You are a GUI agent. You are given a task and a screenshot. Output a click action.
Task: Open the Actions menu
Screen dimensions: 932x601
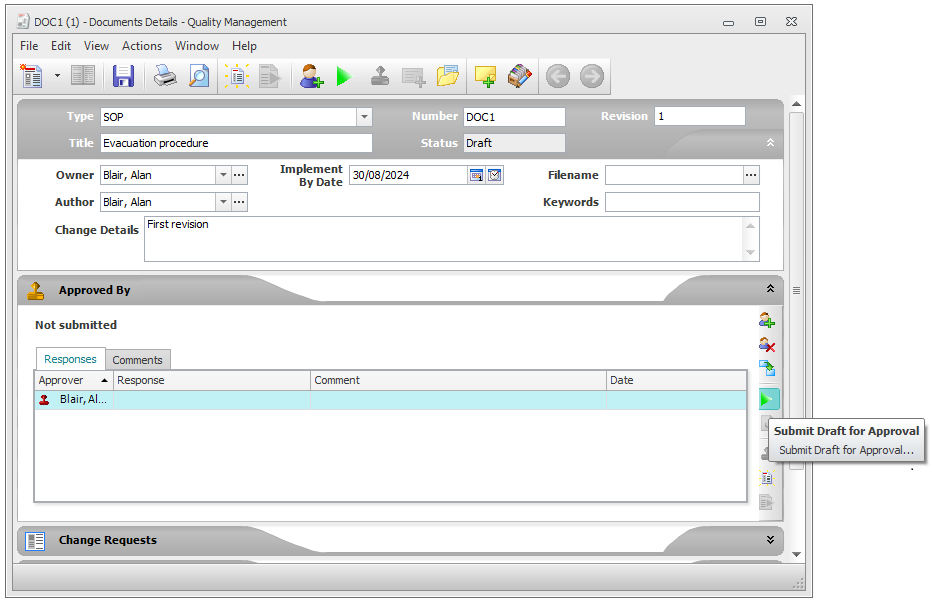tap(141, 45)
